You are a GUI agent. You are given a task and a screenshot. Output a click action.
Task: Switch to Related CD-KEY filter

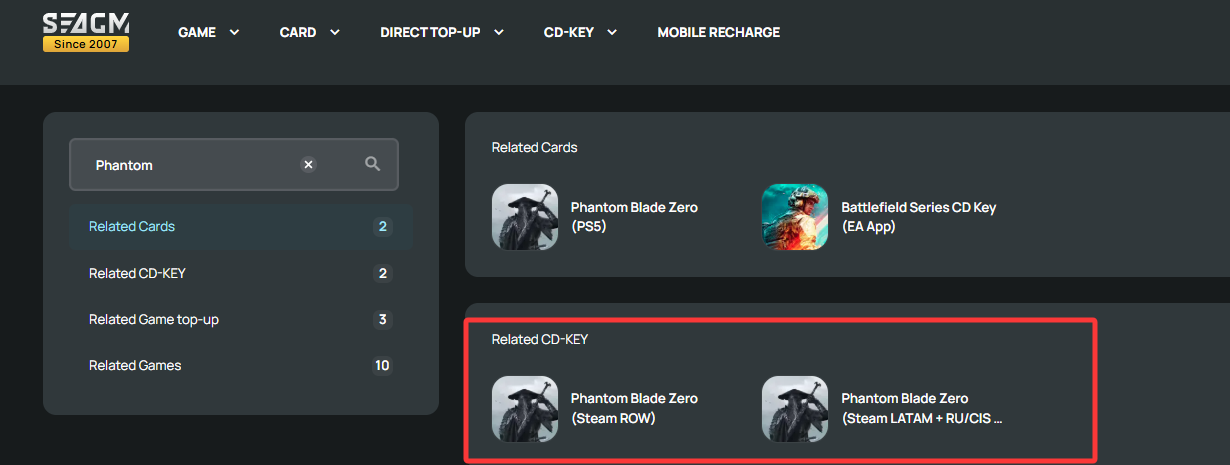(x=241, y=273)
